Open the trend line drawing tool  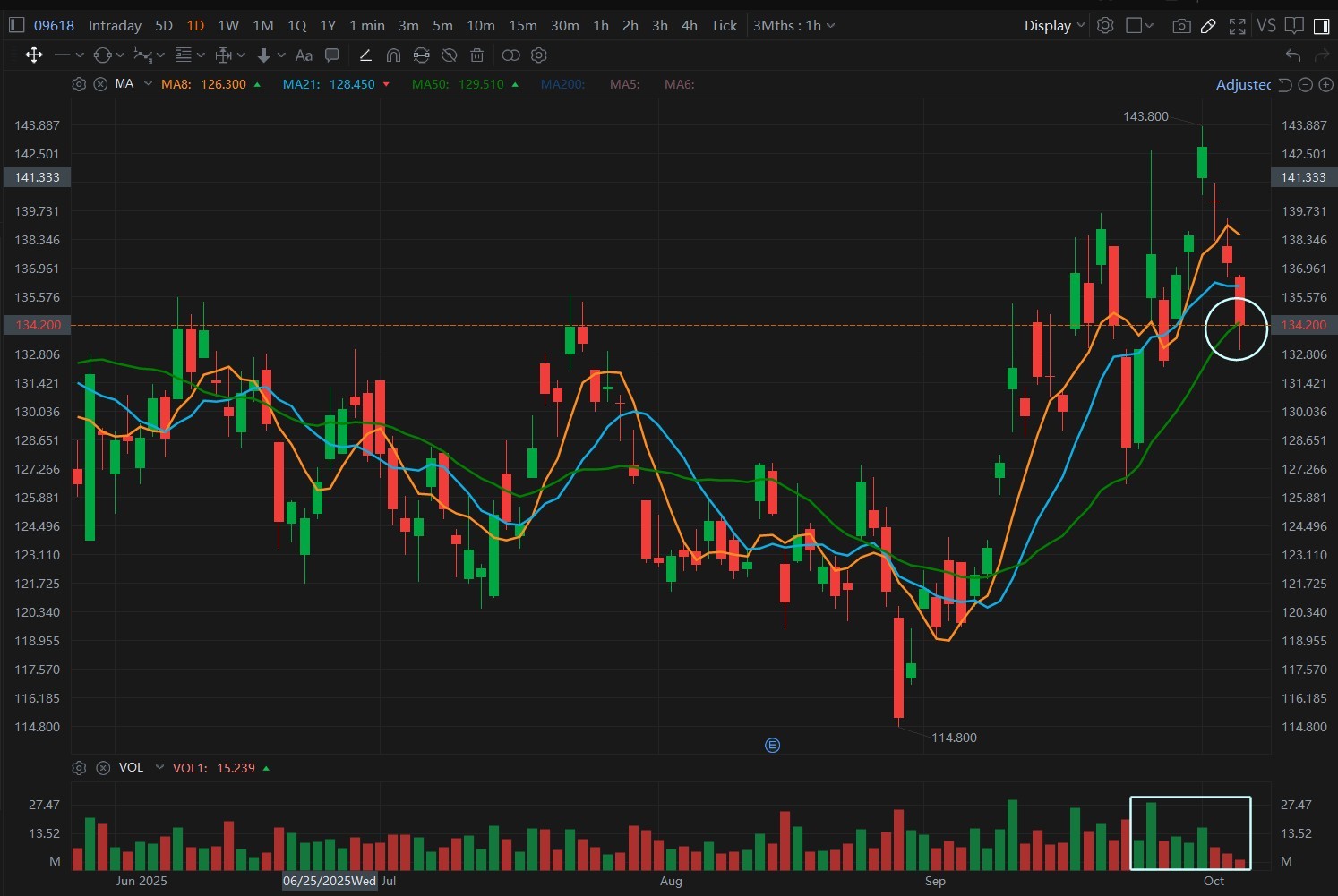[63, 55]
